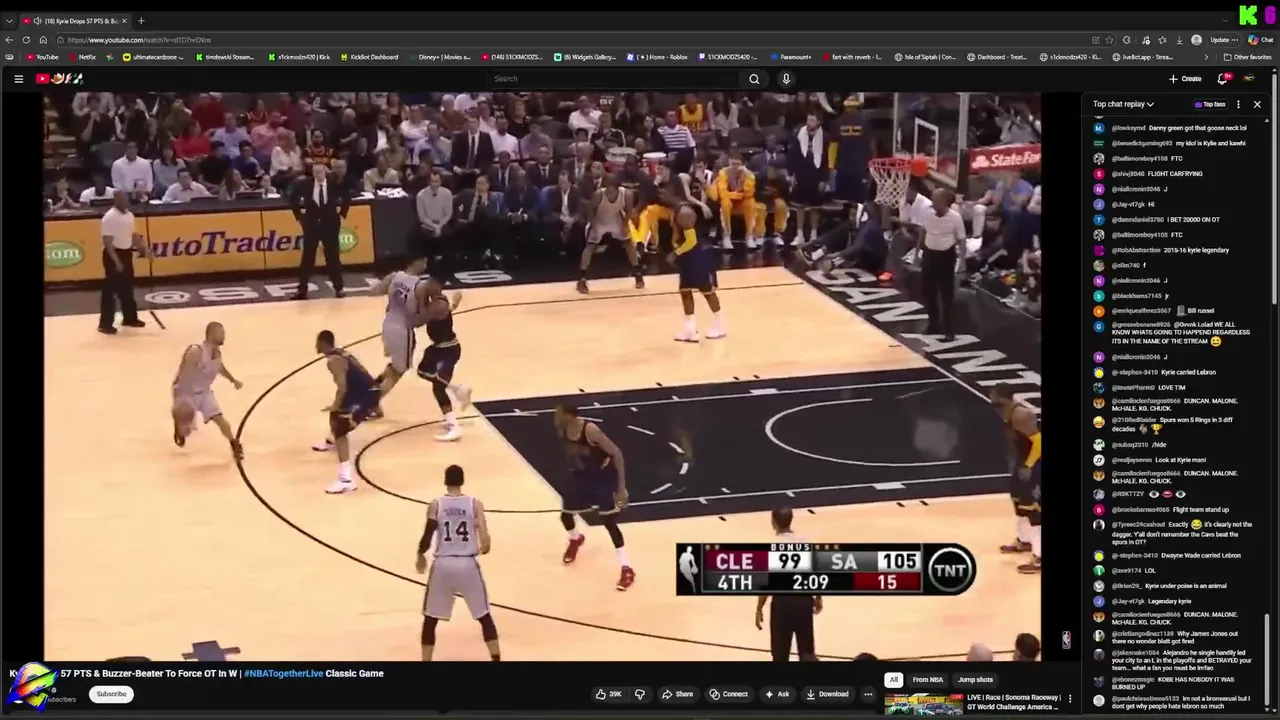Open the Paramount+ bookmark
Viewport: 1280px width, 720px height.
pyautogui.click(x=790, y=57)
